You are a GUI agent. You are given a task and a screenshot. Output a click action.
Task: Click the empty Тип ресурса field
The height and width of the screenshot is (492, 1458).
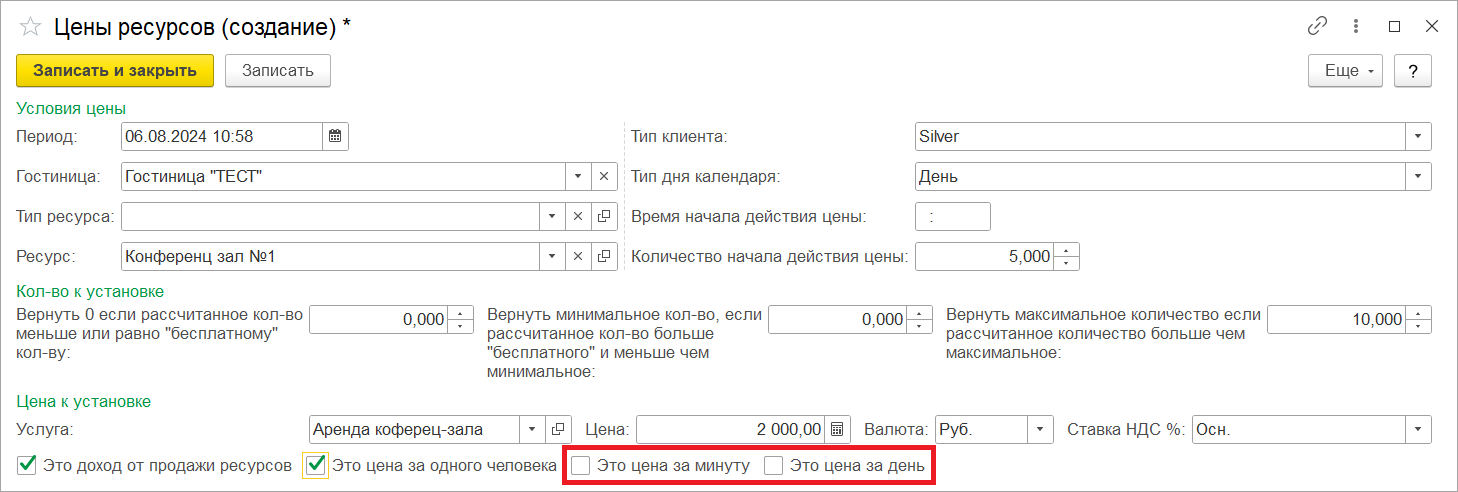click(x=331, y=216)
